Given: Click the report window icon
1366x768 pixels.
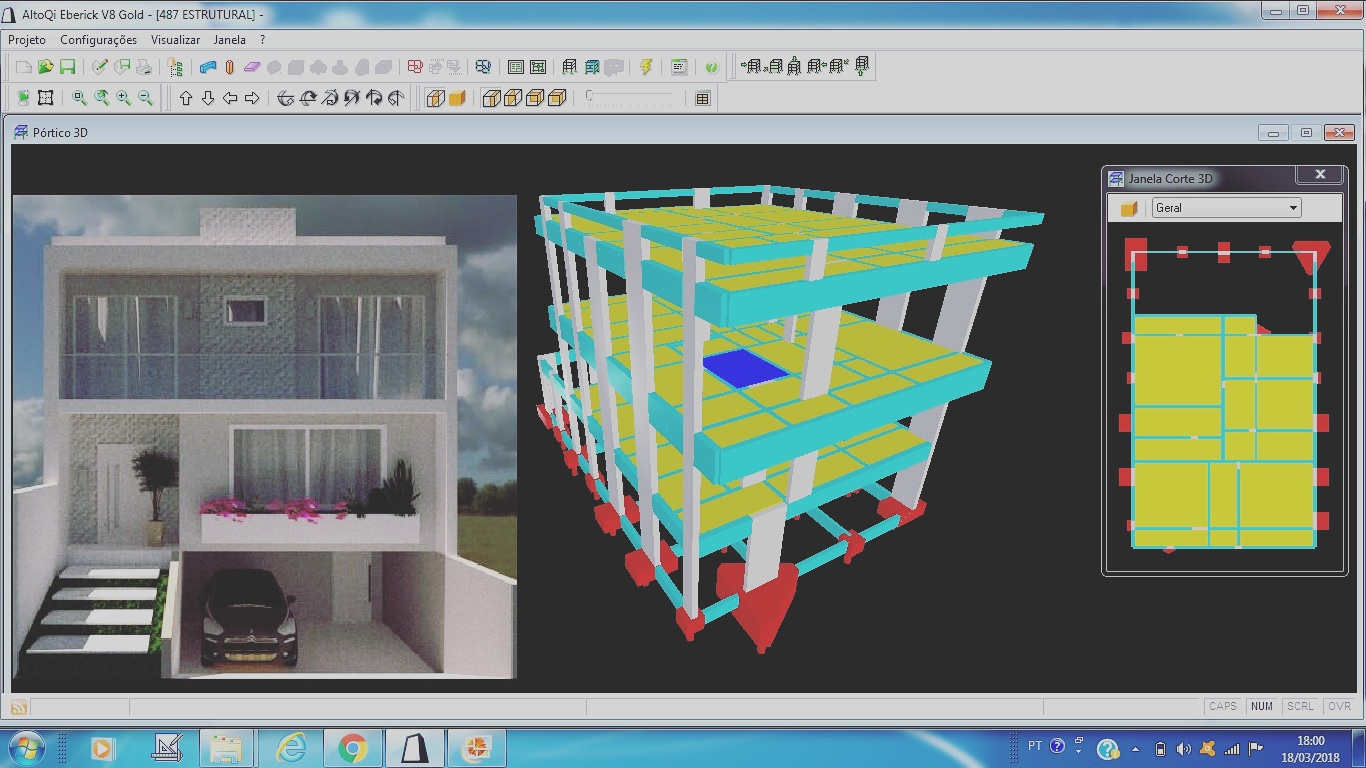Looking at the screenshot, I should (679, 67).
